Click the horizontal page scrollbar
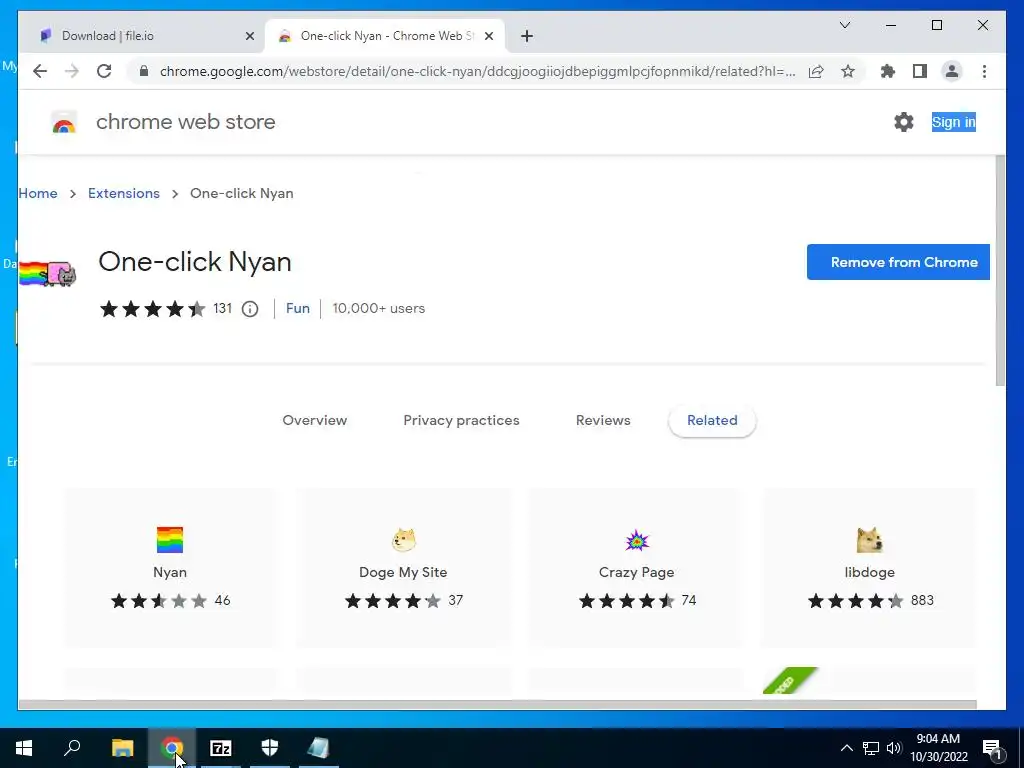 tap(497, 705)
